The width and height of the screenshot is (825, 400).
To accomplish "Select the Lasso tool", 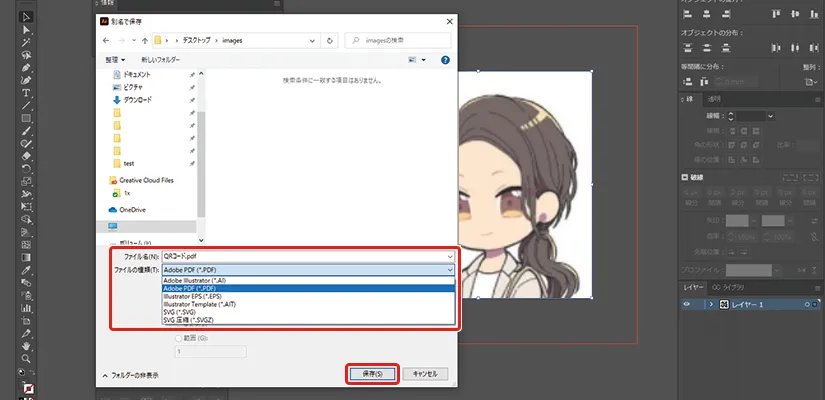I will coord(26,55).
